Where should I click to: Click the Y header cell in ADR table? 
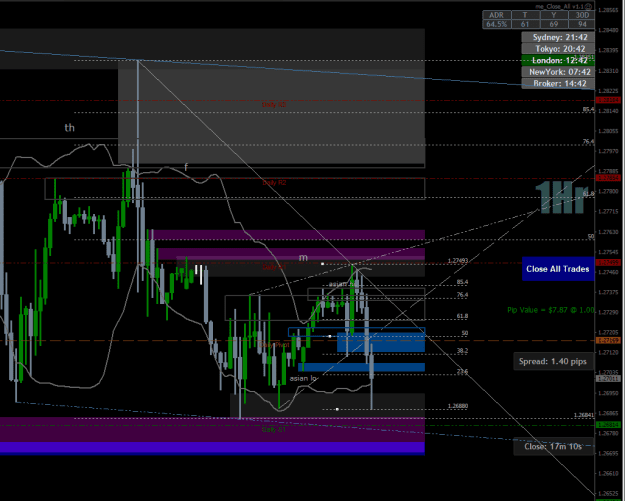[x=554, y=15]
